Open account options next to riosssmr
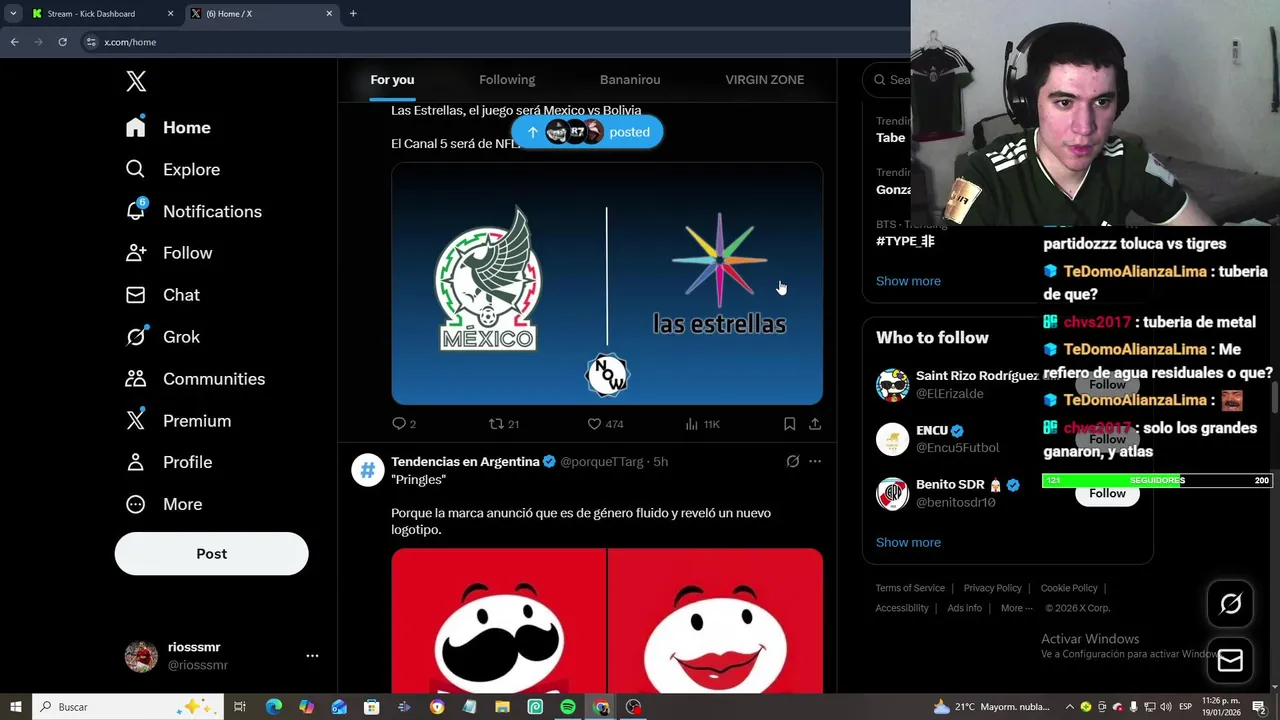 312,656
